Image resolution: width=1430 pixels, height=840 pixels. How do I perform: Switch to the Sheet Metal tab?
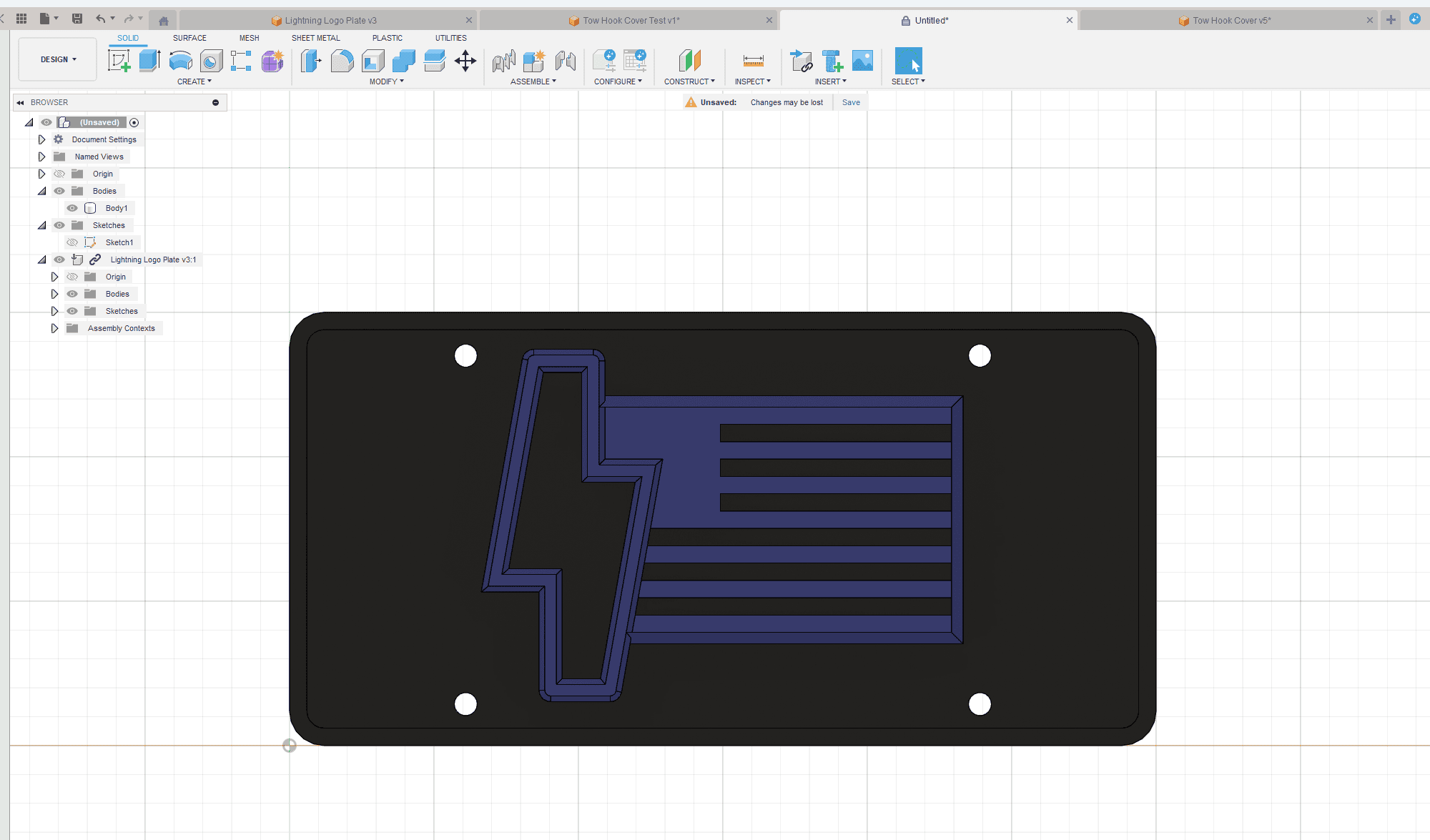[314, 38]
